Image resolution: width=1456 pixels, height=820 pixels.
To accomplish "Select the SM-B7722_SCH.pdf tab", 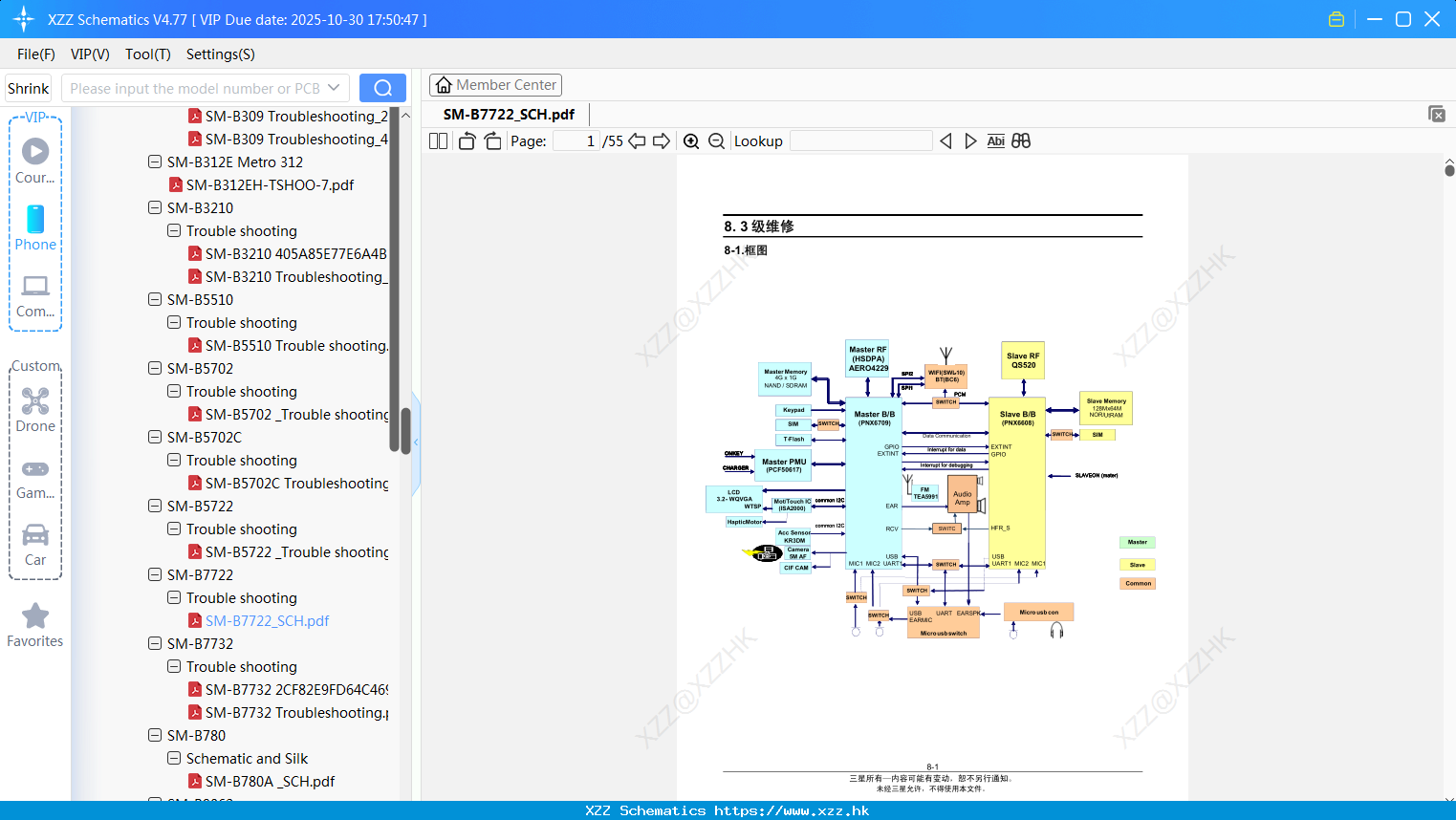I will pyautogui.click(x=509, y=114).
